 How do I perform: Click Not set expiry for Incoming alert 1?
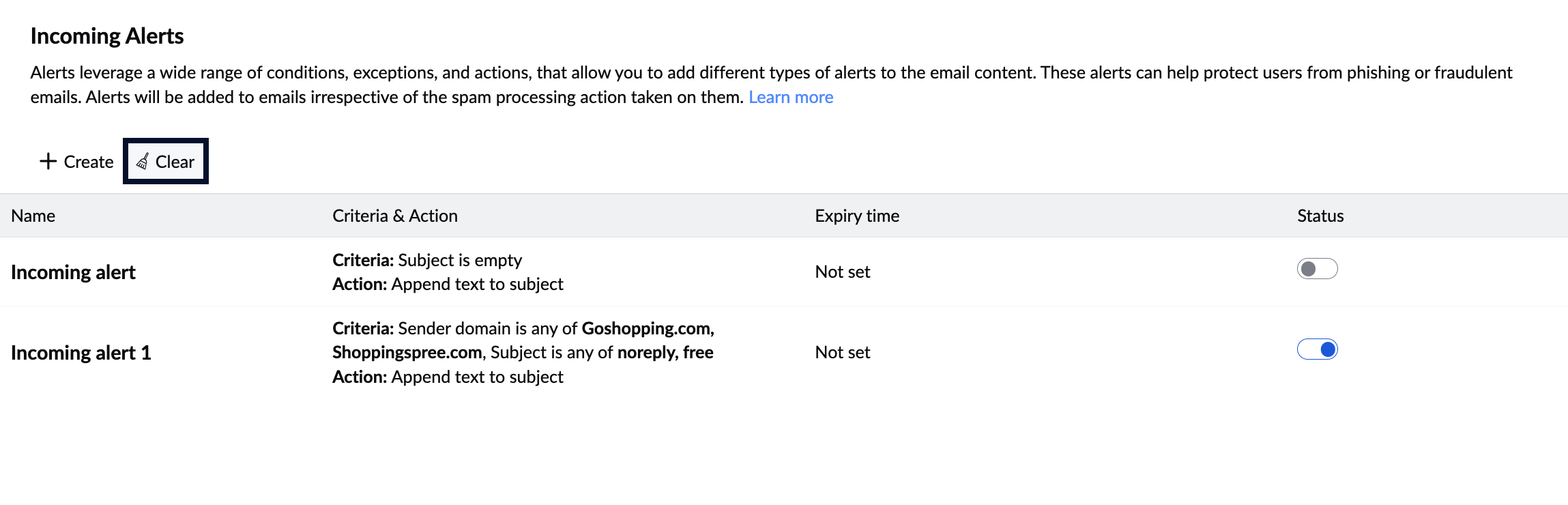click(x=843, y=352)
